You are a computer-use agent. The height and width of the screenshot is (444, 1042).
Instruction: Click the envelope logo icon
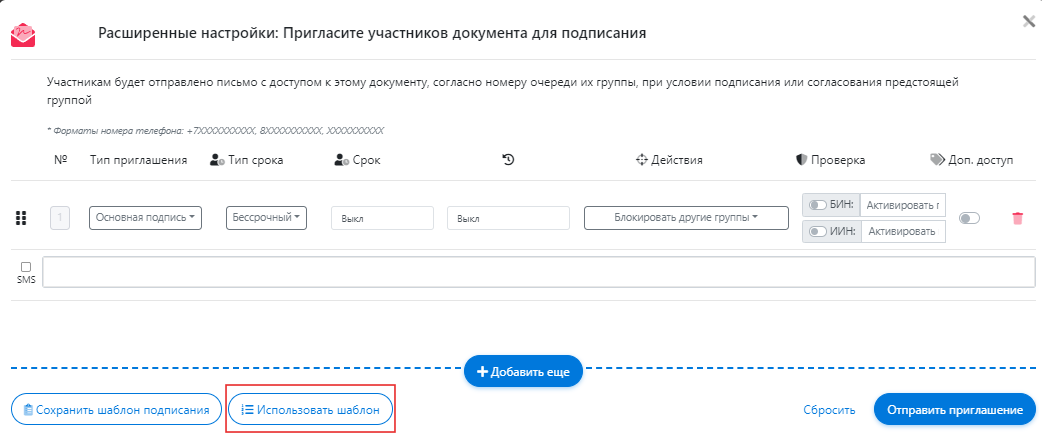coord(22,35)
